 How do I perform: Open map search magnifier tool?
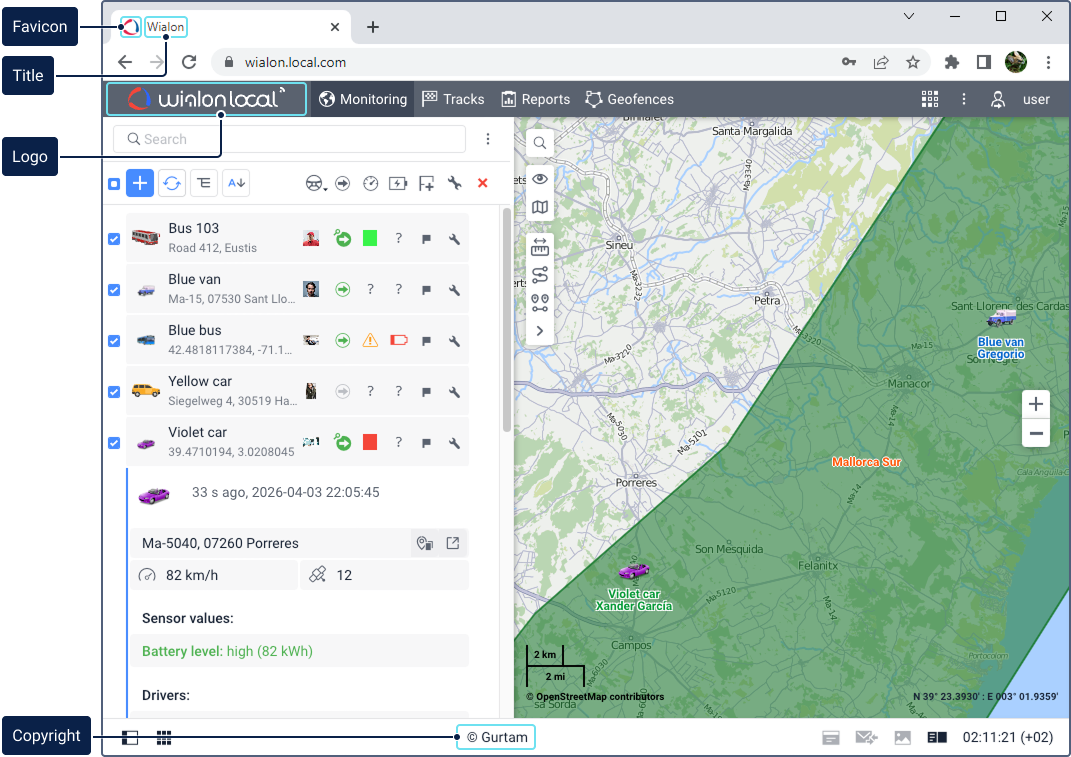coord(540,143)
